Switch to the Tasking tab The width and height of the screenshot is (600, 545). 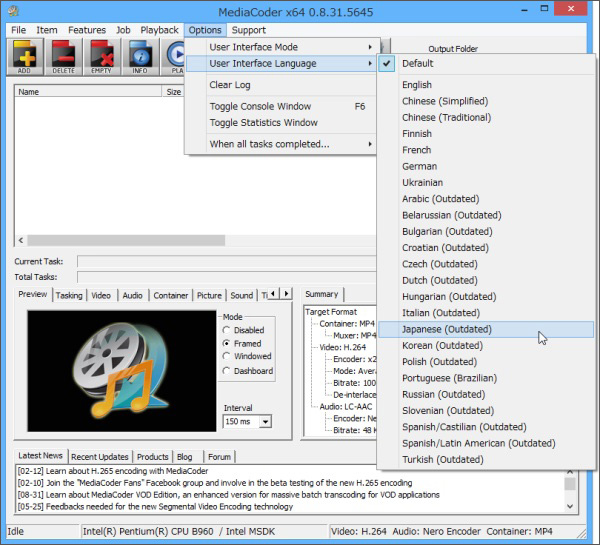[69, 295]
